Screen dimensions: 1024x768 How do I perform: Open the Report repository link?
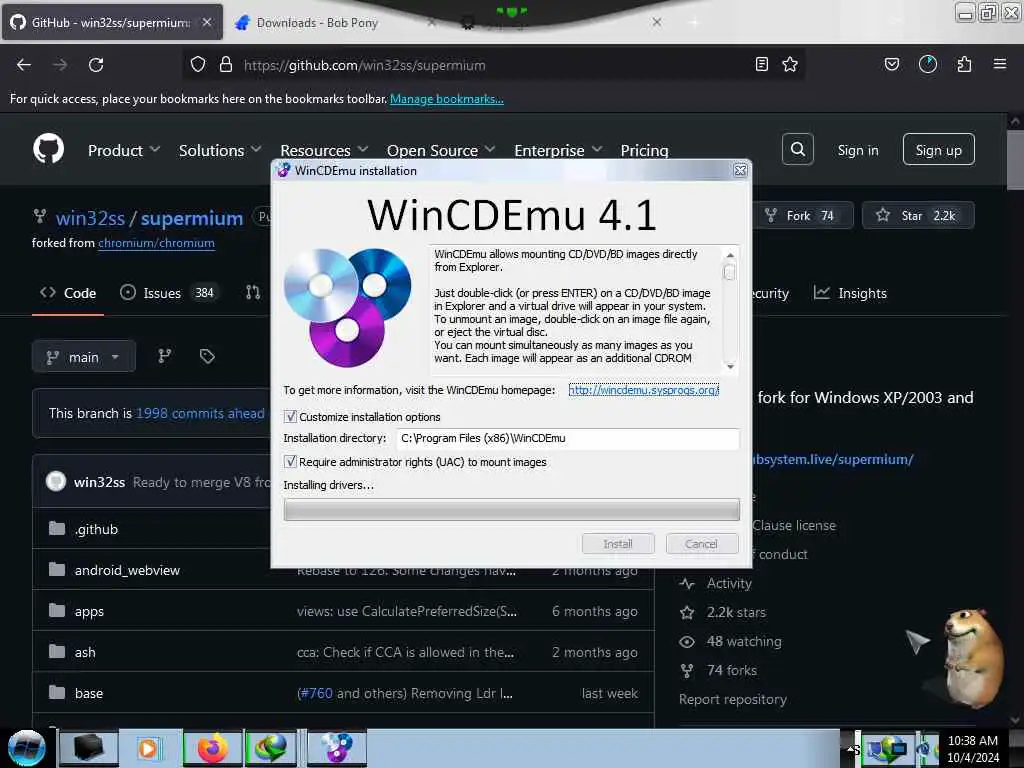733,699
